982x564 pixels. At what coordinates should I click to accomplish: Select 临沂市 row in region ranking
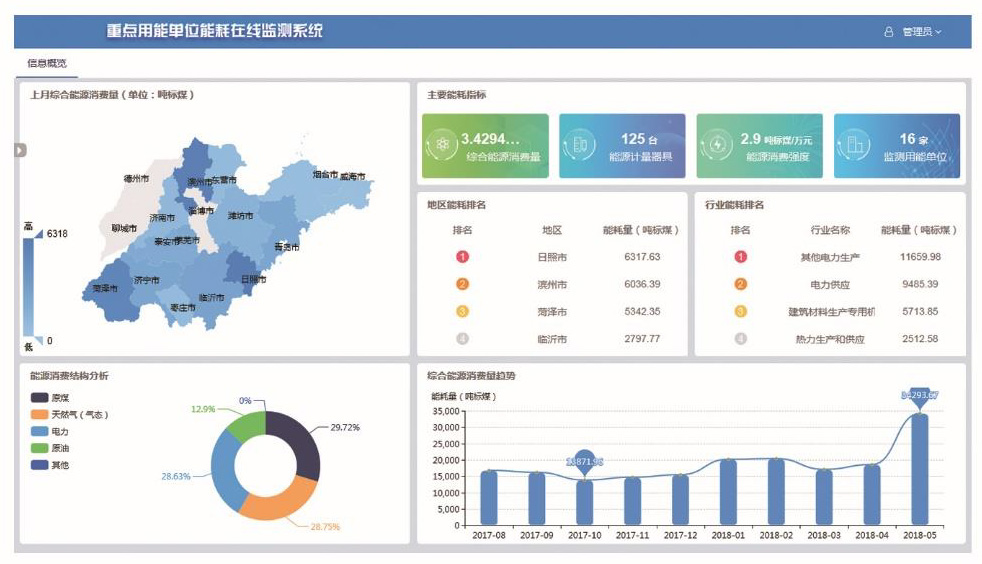(x=552, y=339)
